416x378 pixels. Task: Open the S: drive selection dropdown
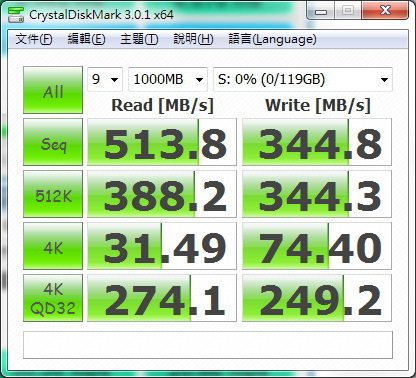tap(303, 79)
